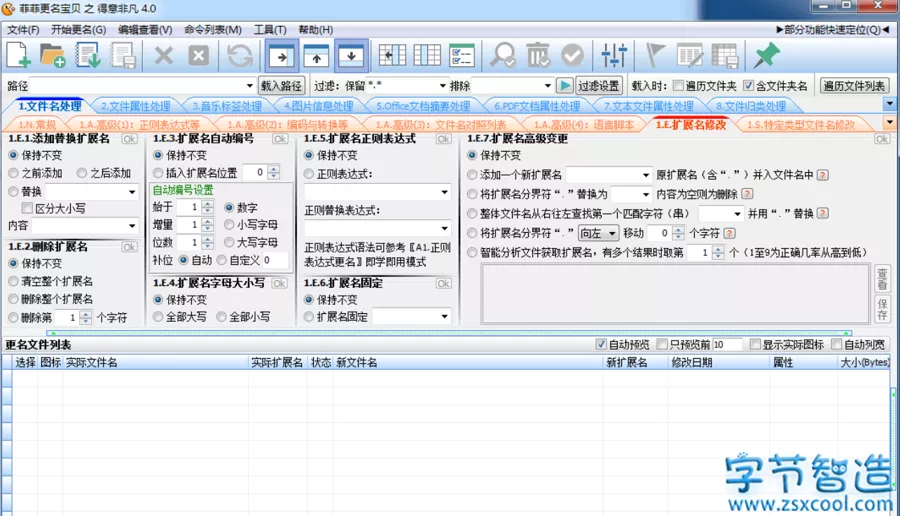Click the table with save disk icon
This screenshot has width=900, height=516.
point(724,56)
